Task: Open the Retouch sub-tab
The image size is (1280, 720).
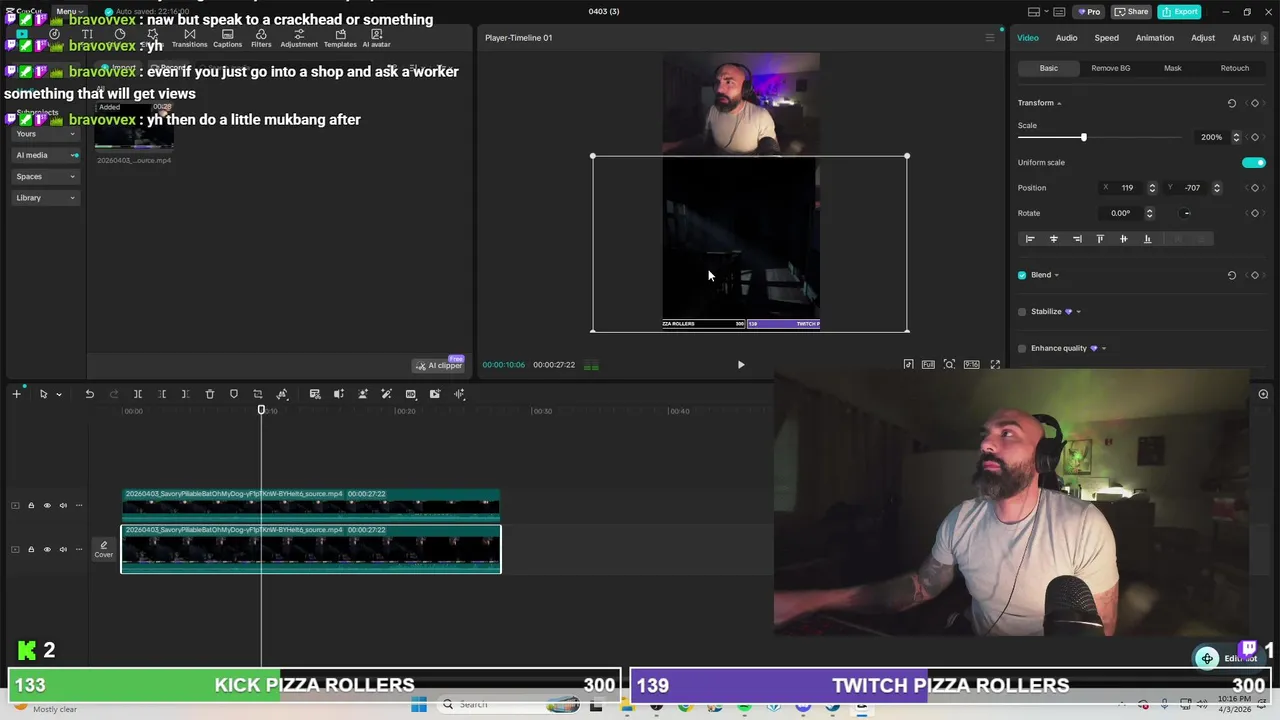Action: [1234, 68]
